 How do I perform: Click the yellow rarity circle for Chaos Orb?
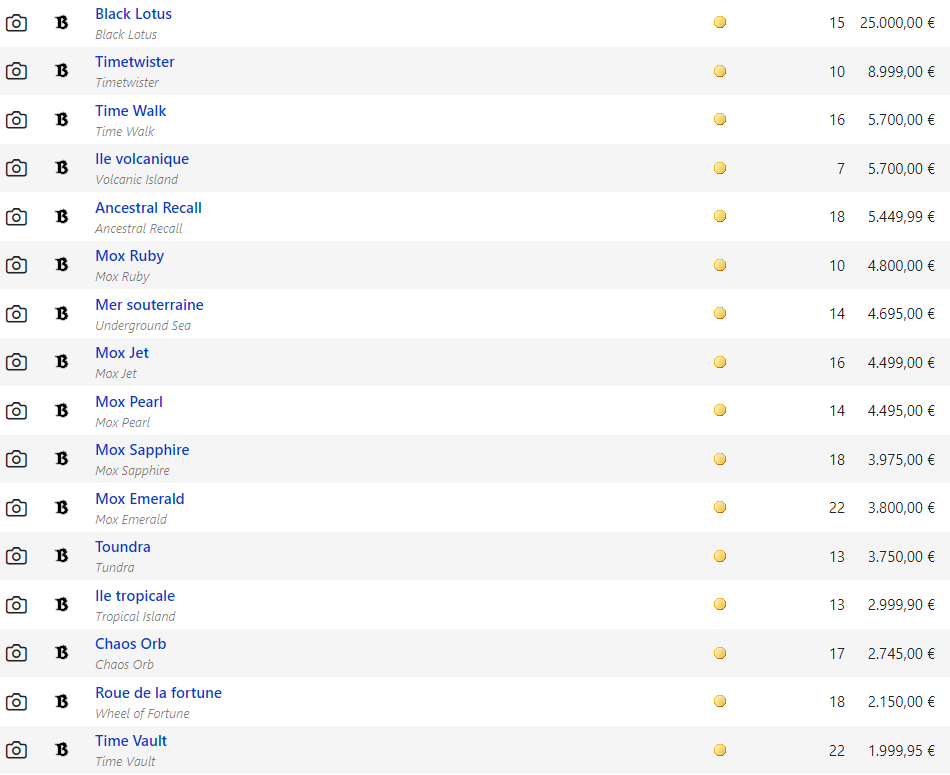click(x=720, y=653)
